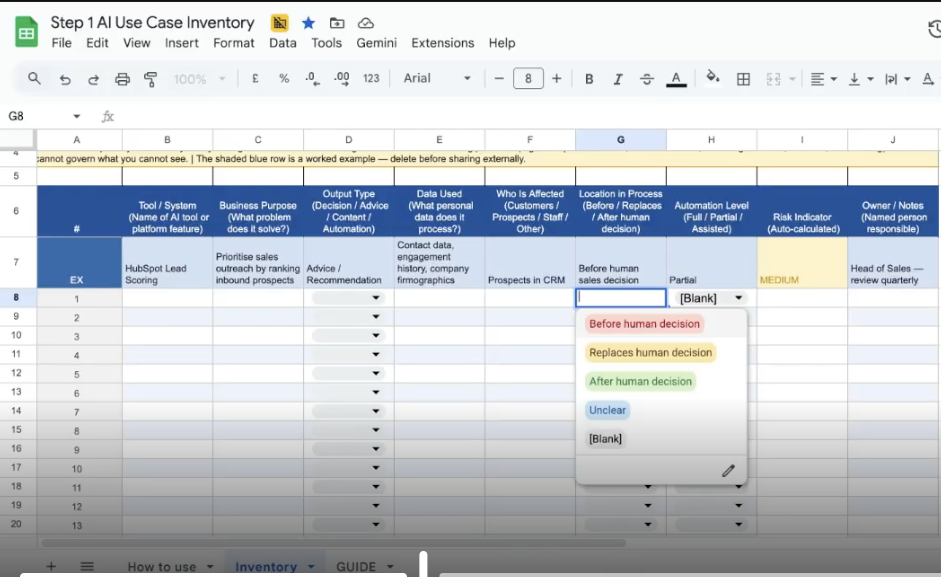Open horizontal align dropdown
The image size is (941, 577).
coord(823,79)
